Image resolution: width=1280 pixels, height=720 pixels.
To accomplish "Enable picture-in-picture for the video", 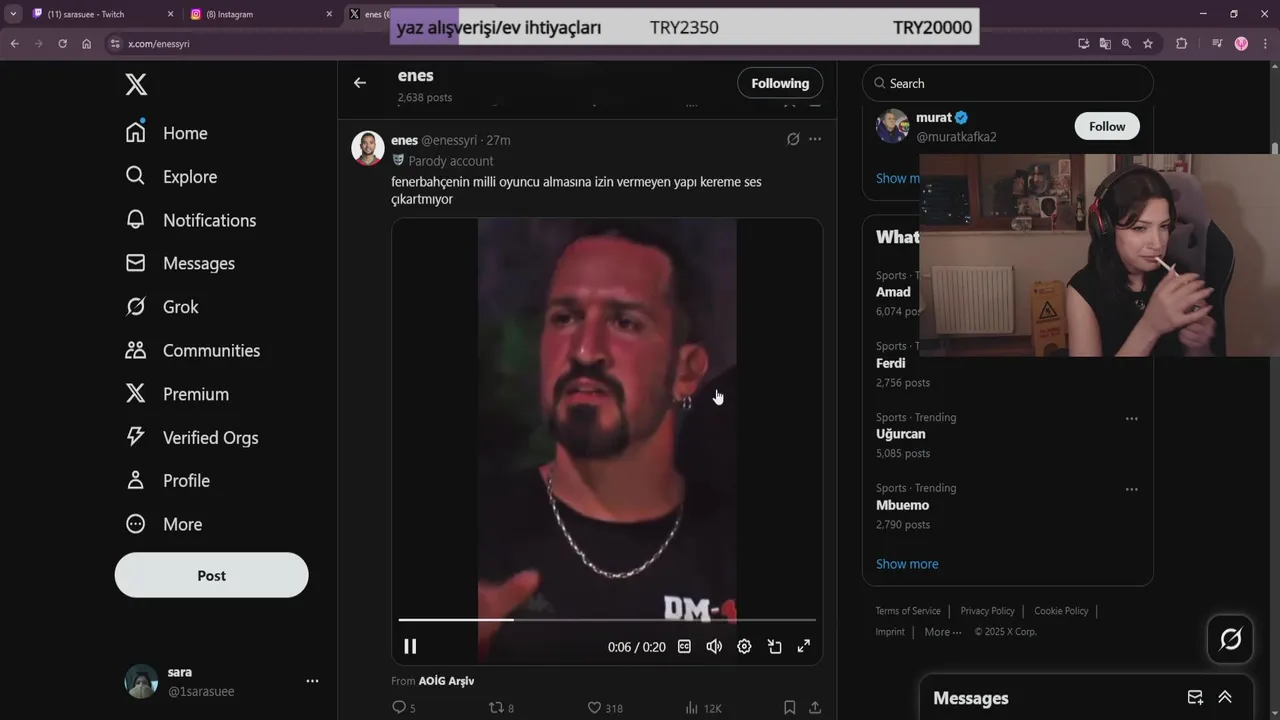I will point(774,647).
